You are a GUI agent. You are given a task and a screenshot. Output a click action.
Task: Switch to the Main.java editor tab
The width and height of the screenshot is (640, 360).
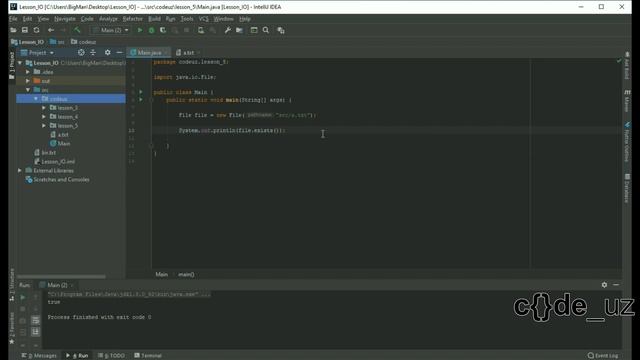click(x=149, y=53)
